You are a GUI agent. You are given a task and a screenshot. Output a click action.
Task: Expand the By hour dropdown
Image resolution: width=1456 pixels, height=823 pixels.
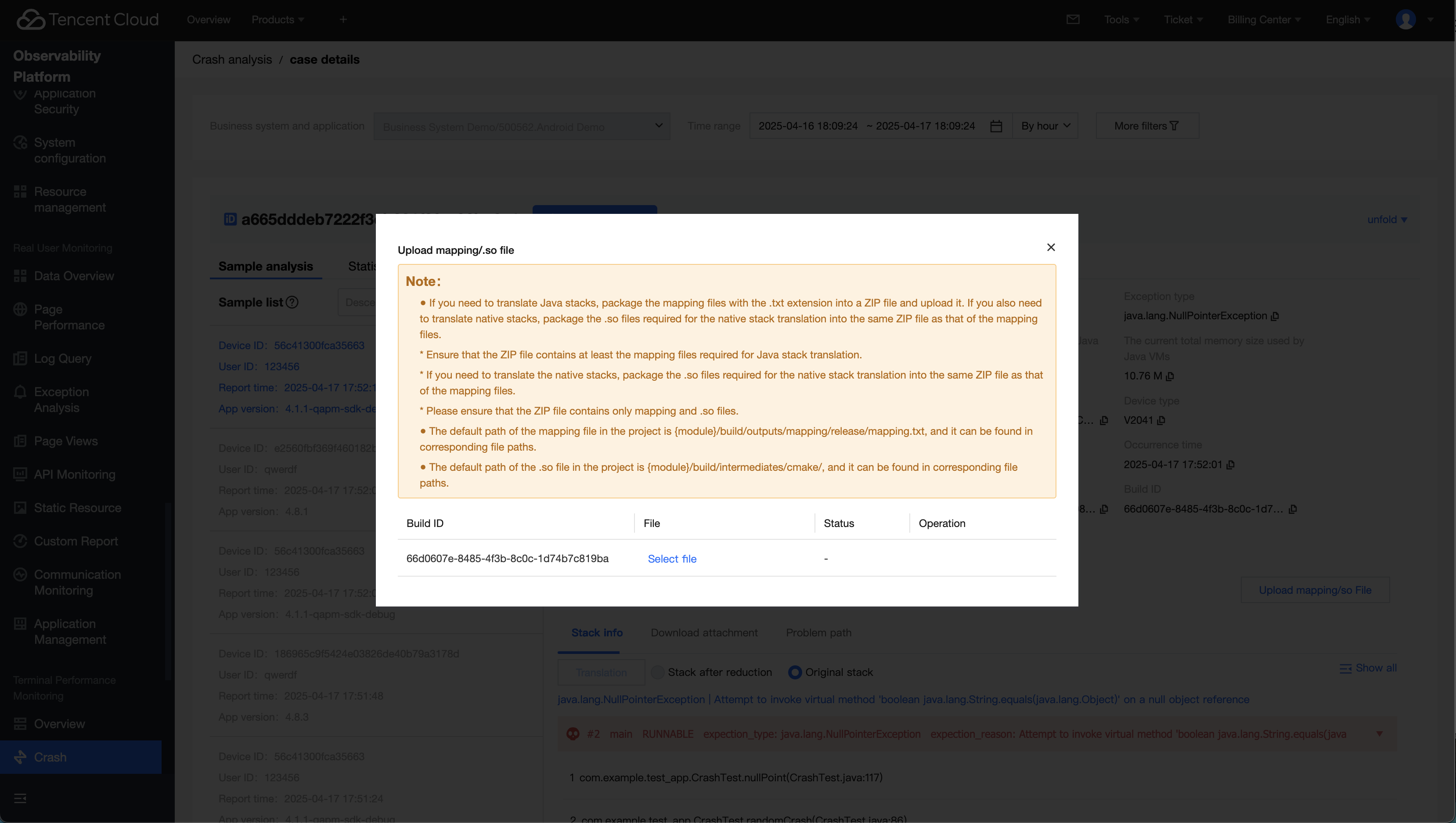click(1045, 126)
